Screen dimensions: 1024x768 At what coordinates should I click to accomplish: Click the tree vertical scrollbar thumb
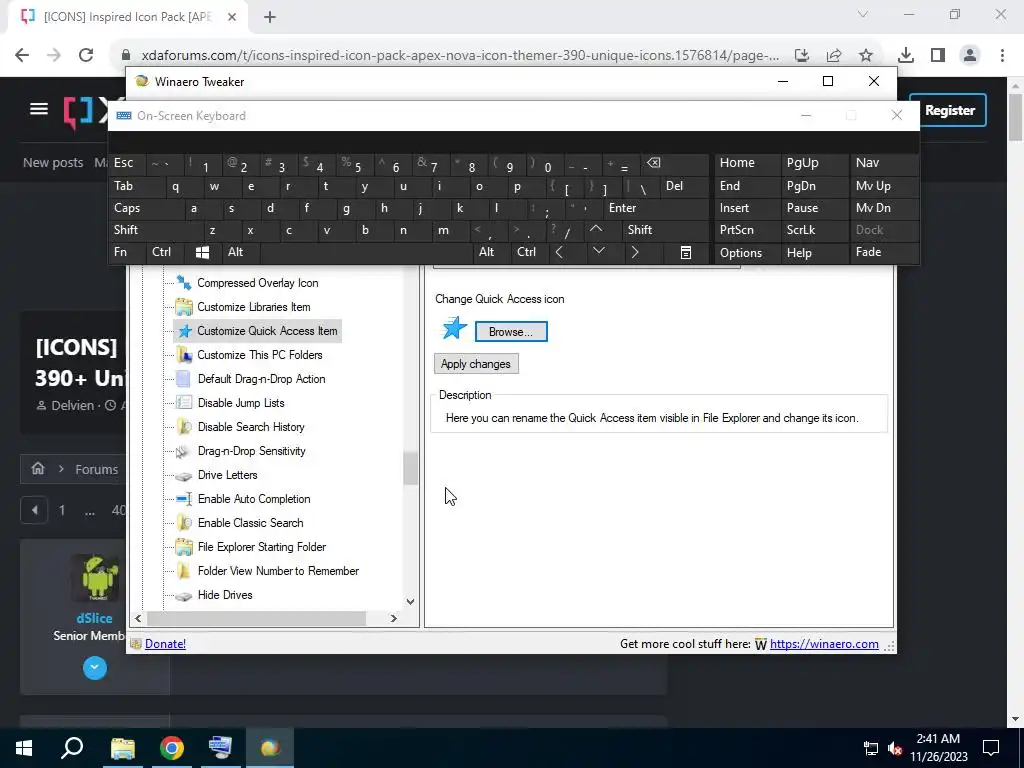(x=410, y=468)
